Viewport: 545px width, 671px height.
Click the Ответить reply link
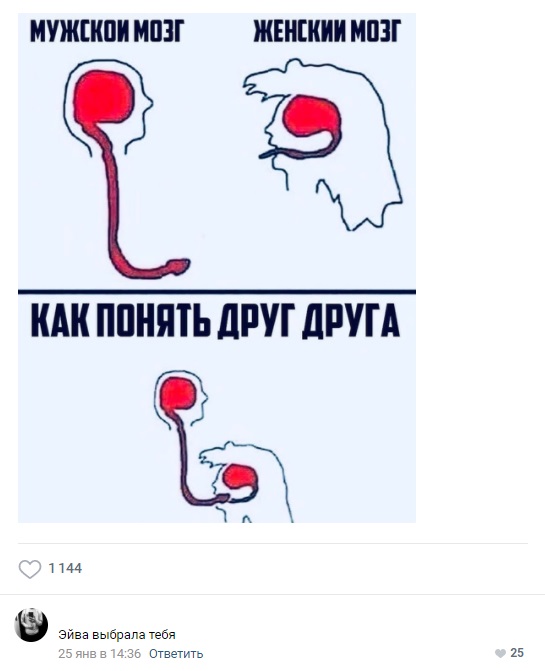(176, 654)
